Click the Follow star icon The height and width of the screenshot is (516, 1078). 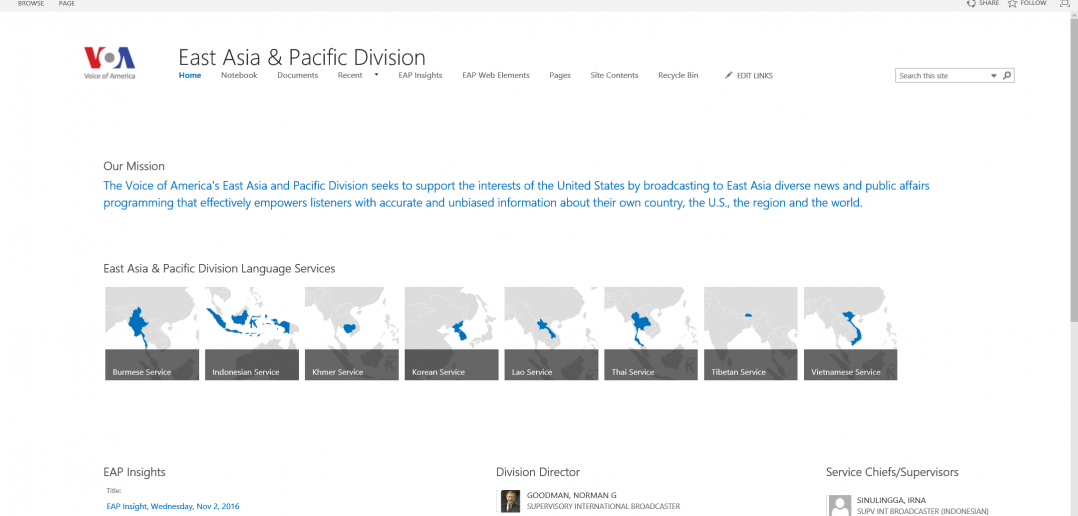1012,3
